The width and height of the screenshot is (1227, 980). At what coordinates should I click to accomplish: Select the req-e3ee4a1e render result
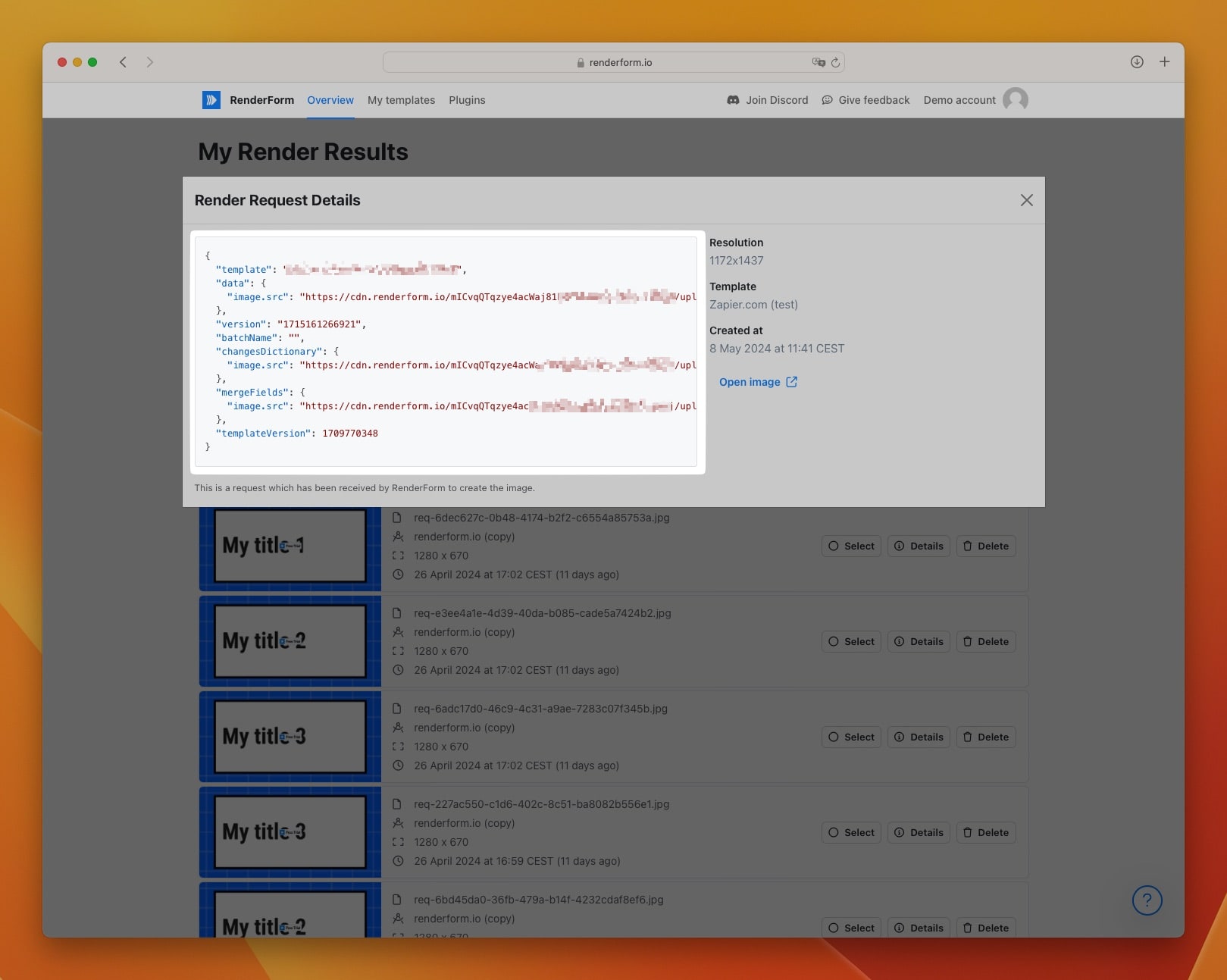pos(851,641)
